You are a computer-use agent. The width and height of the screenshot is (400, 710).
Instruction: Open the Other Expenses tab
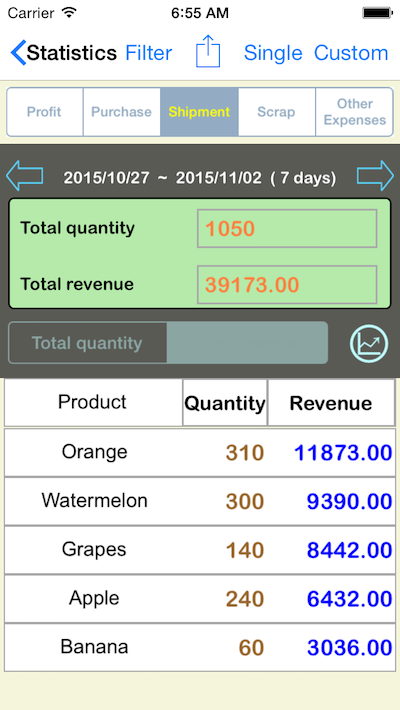[x=355, y=112]
